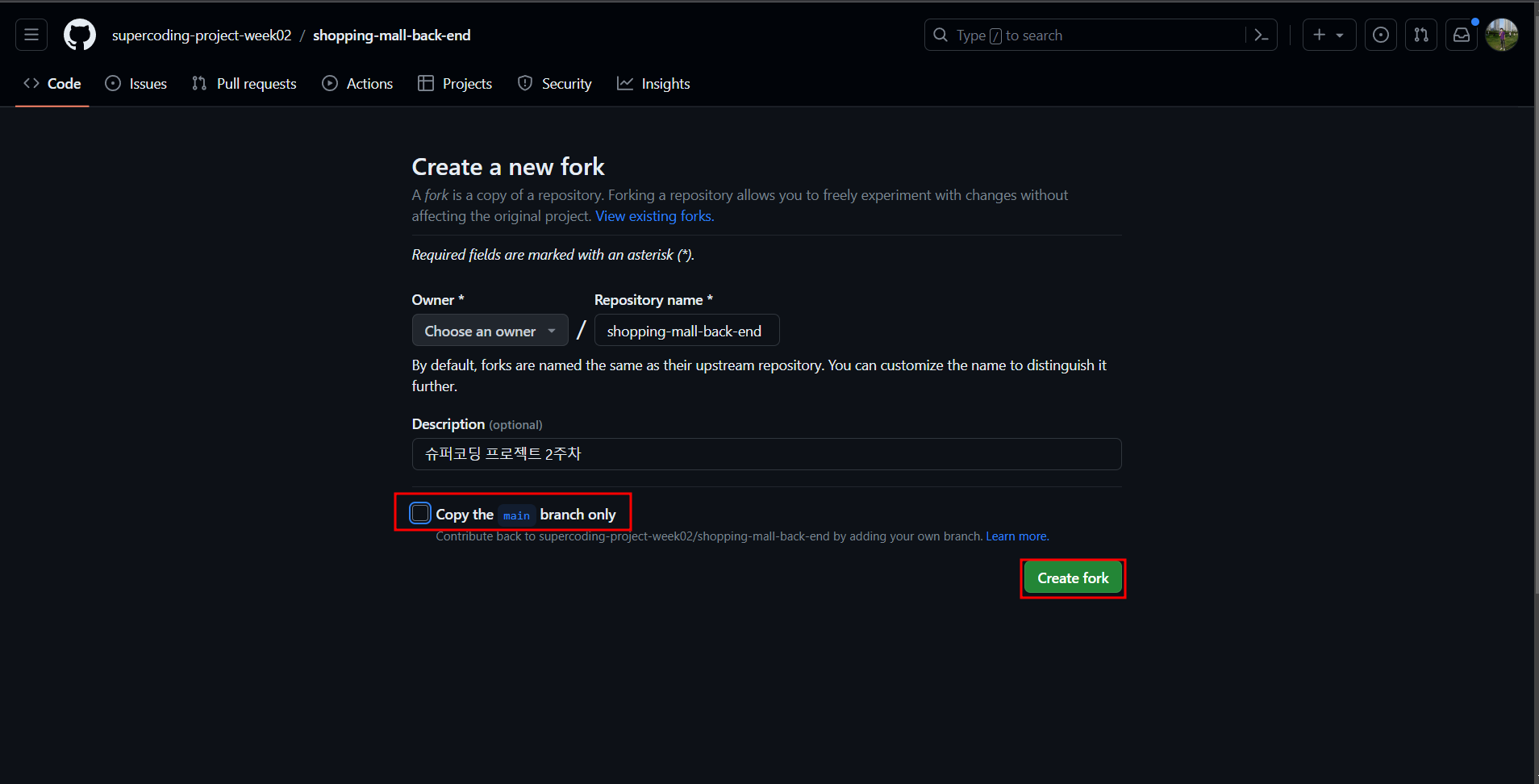
Task: Open pull requests icon in header
Action: point(1420,35)
